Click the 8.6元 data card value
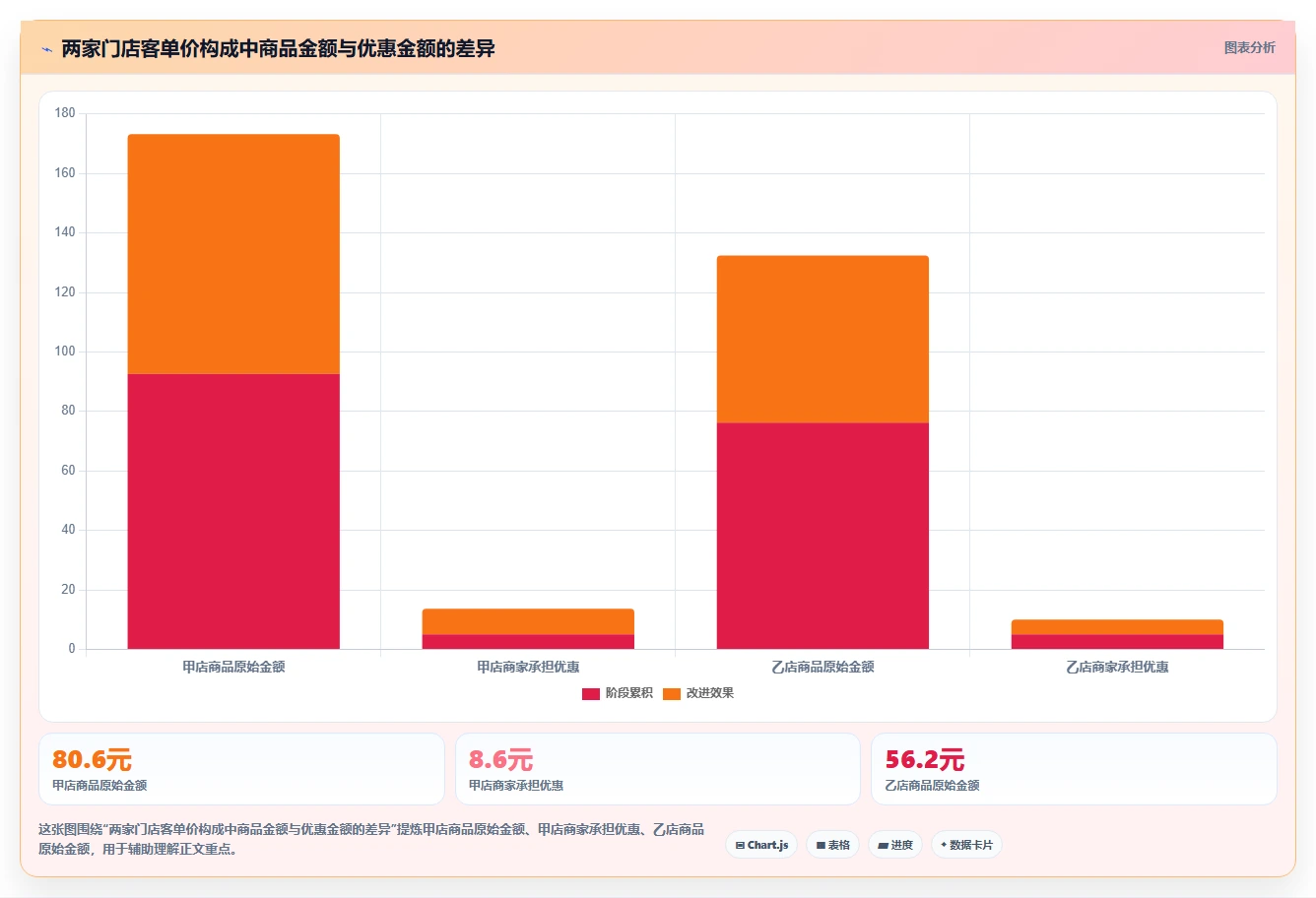Viewport: 1316px width, 898px height. point(500,760)
